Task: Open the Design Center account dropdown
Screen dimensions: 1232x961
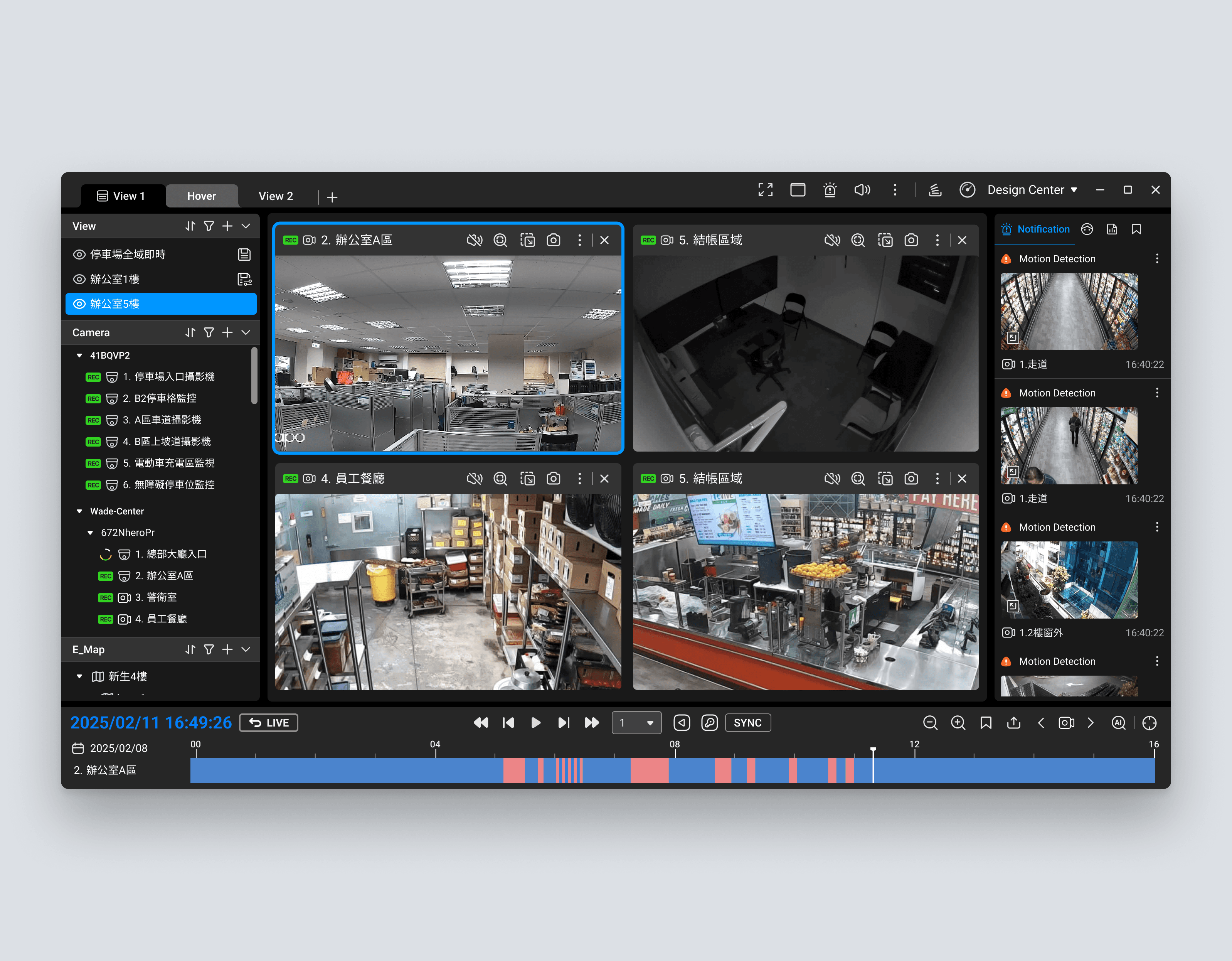Action: (1032, 190)
